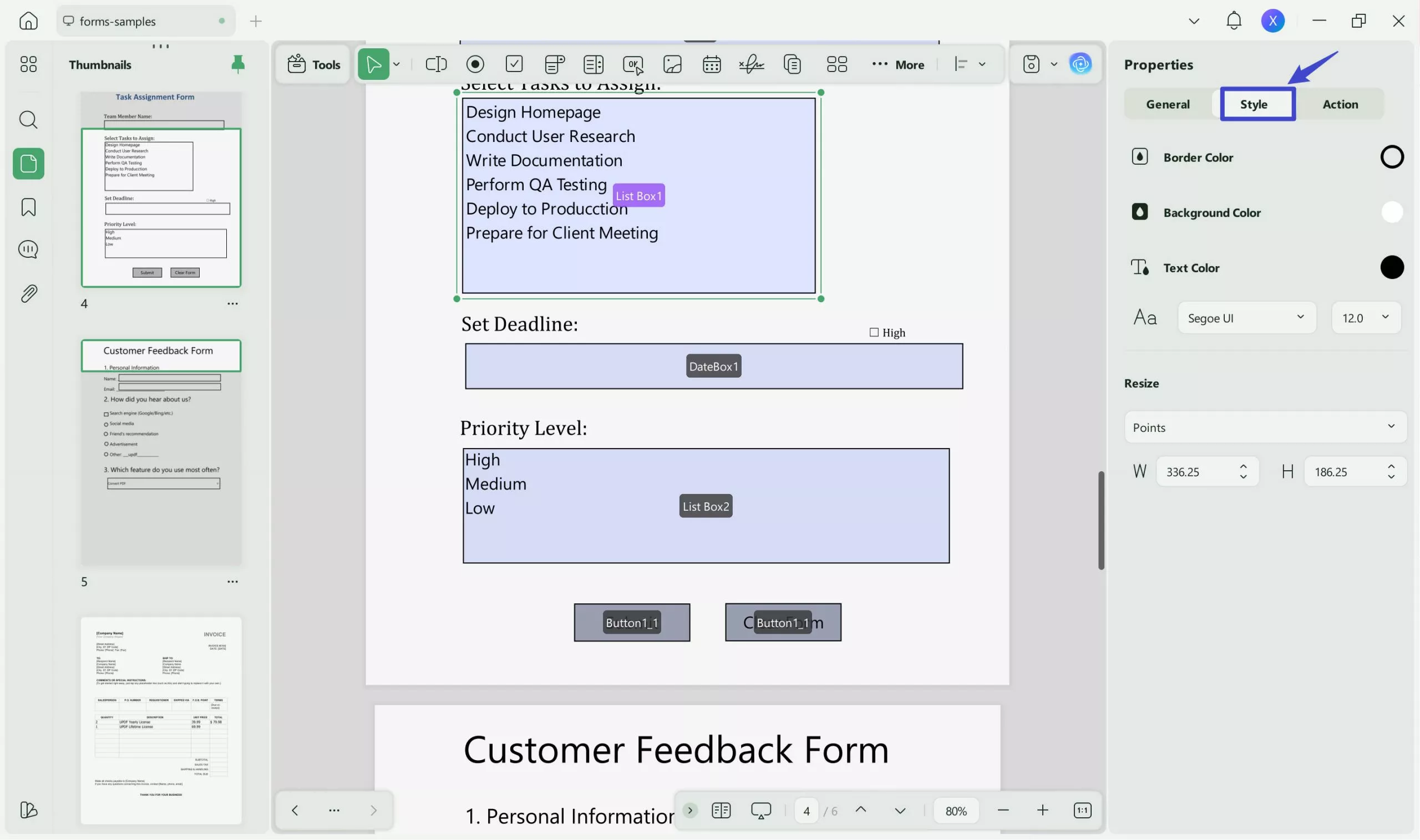Open the Resize units dropdown showing Points
Image resolution: width=1420 pixels, height=840 pixels.
click(x=1265, y=427)
